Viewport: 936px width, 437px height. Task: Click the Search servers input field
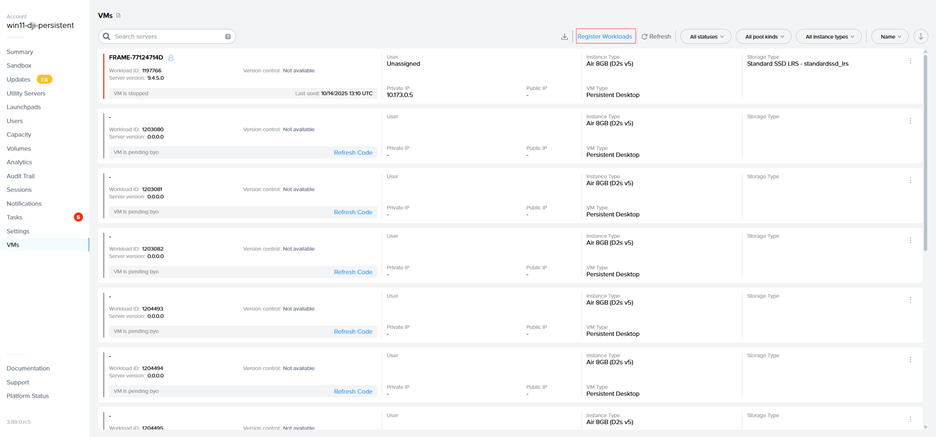coord(165,37)
